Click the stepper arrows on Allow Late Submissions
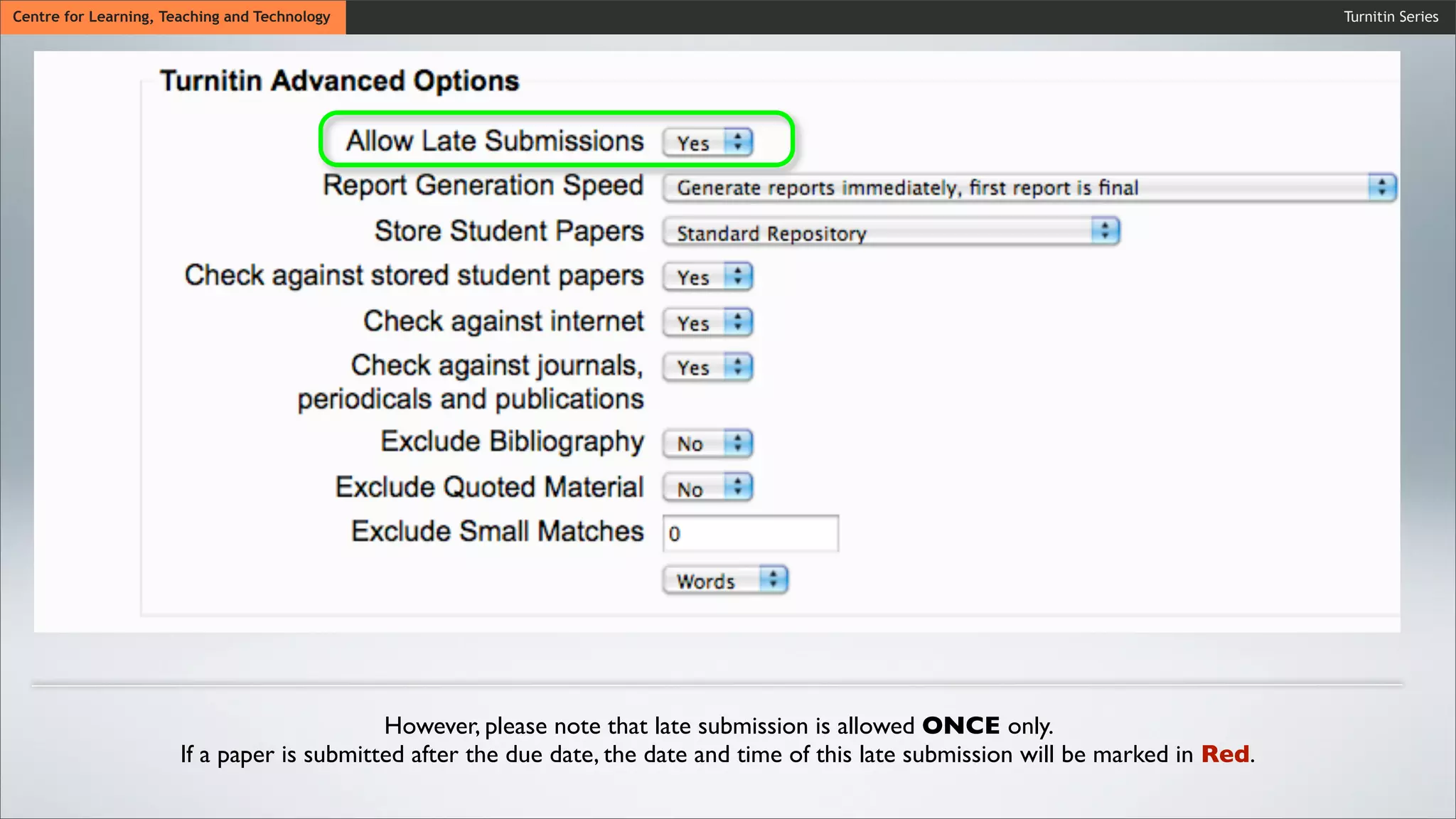Screen dimensions: 1456x819 [738, 141]
